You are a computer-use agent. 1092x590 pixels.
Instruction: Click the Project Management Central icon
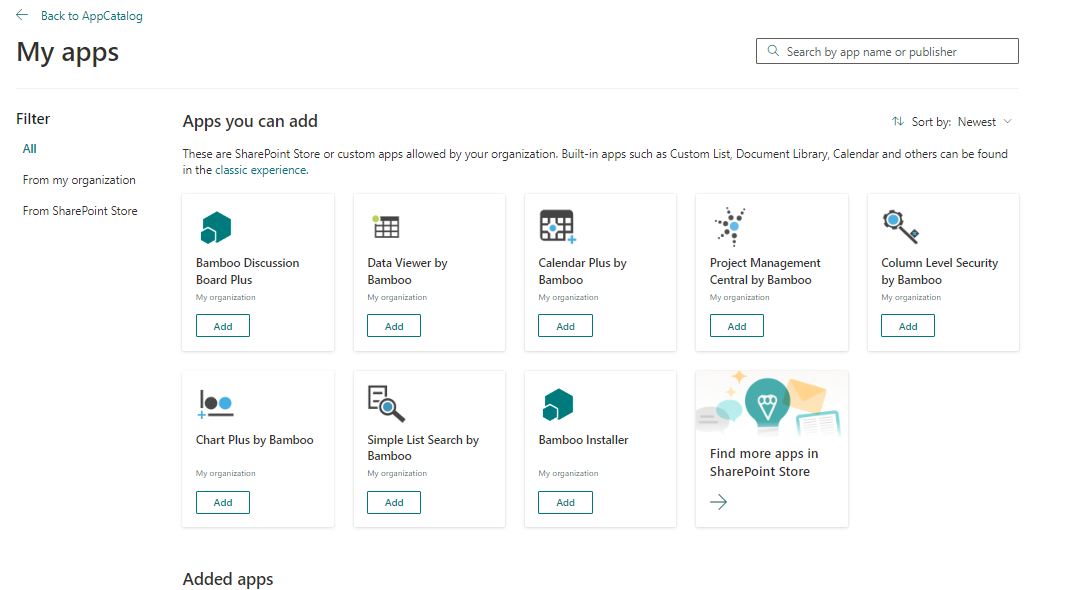point(730,226)
